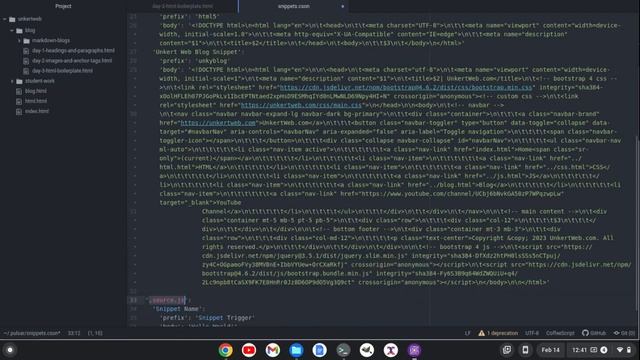Click file icon beside index.html
Image resolution: width=640 pixels, height=360 pixels.
click(x=19, y=111)
